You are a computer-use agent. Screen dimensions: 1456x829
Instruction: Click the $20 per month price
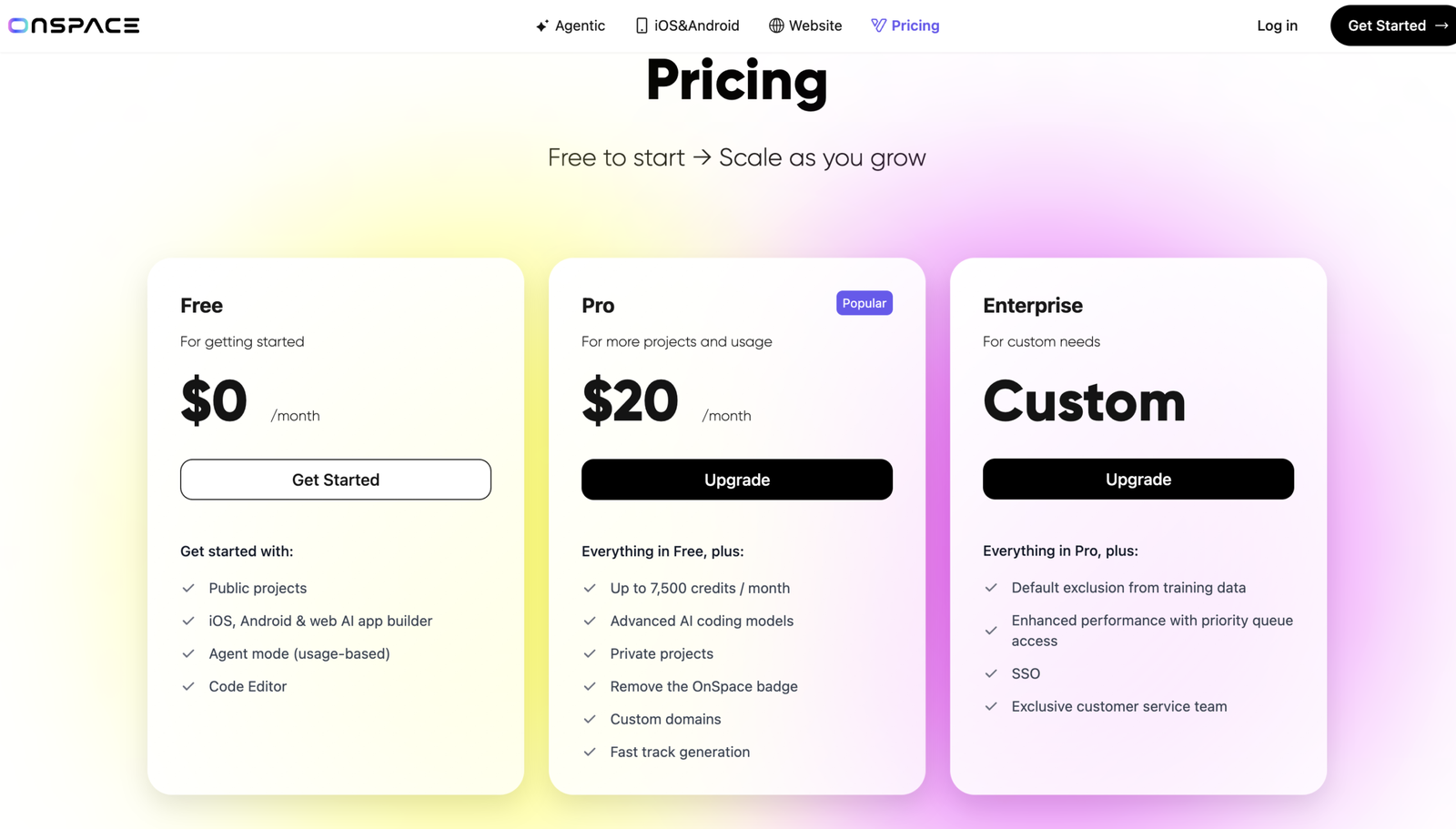coord(667,401)
